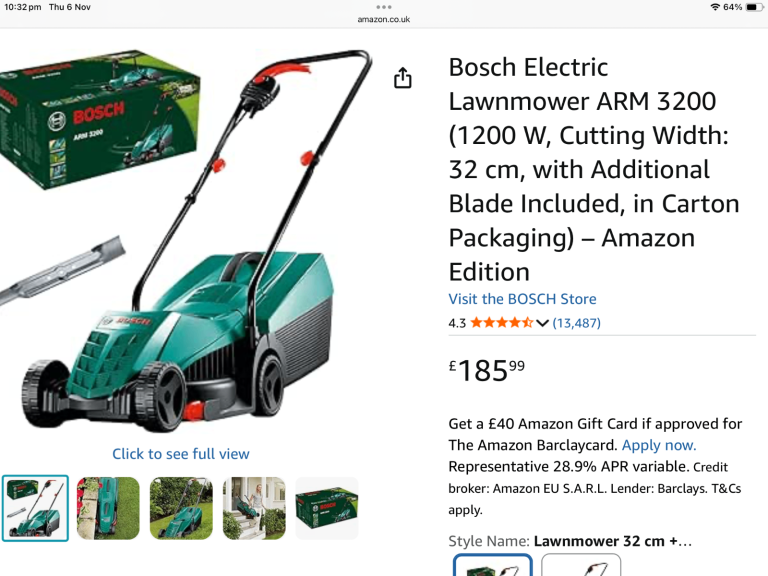This screenshot has height=576, width=768.
Task: Tap the amazon.co.uk address bar
Action: pyautogui.click(x=384, y=20)
